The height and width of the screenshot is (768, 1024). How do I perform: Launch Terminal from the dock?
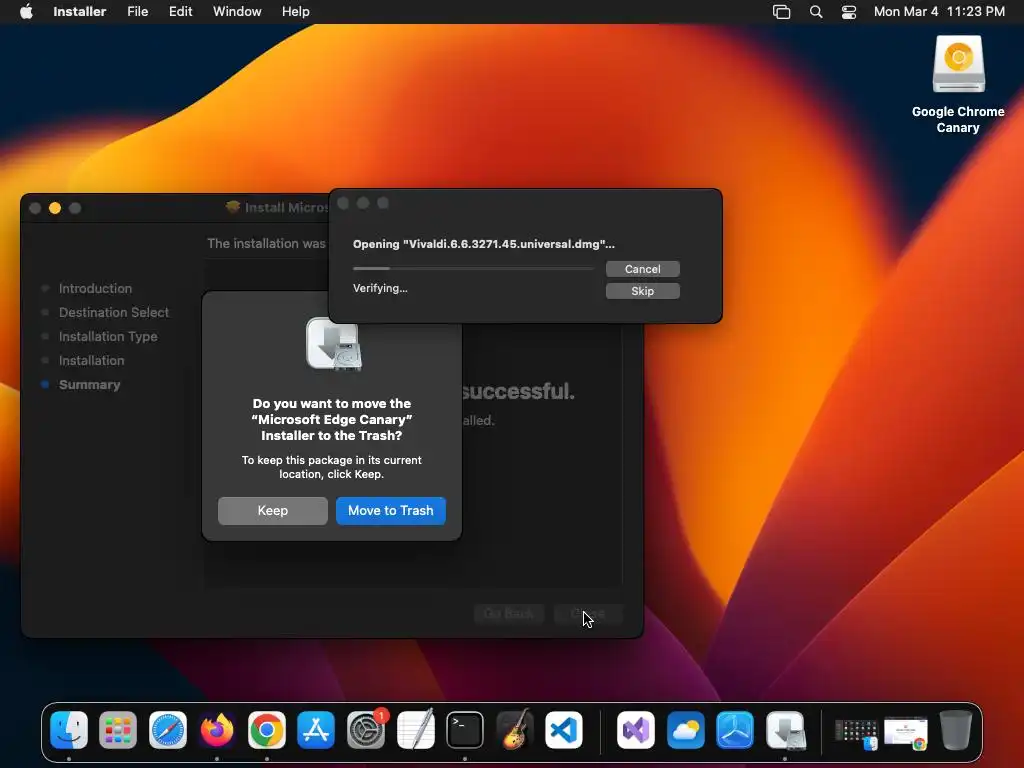(465, 729)
